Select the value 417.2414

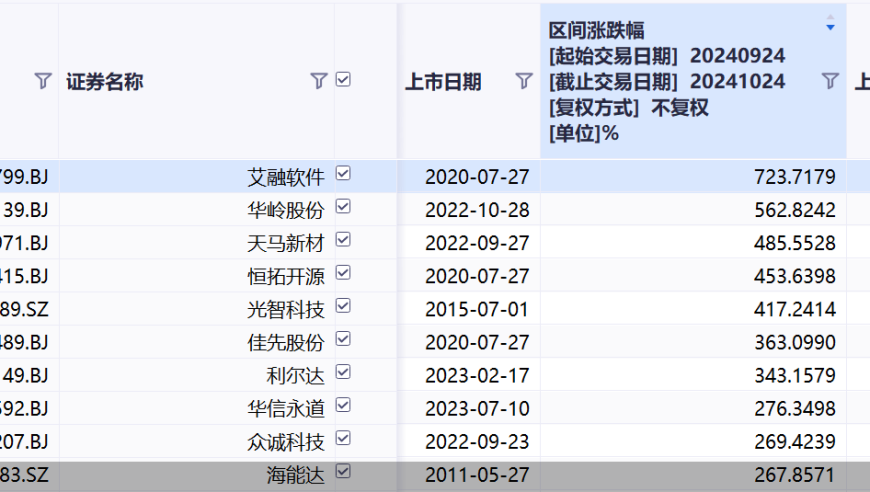click(795, 309)
